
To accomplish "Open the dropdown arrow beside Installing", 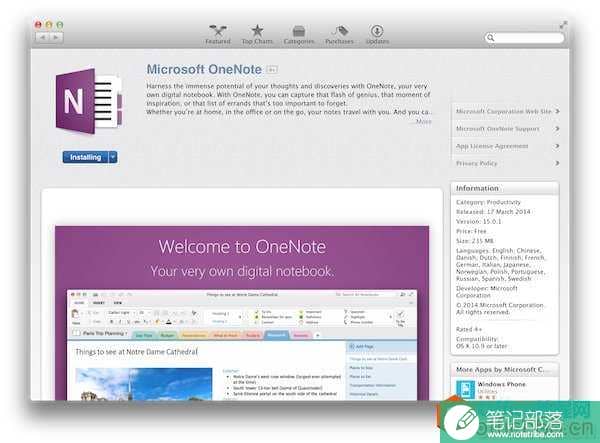I will [x=113, y=157].
